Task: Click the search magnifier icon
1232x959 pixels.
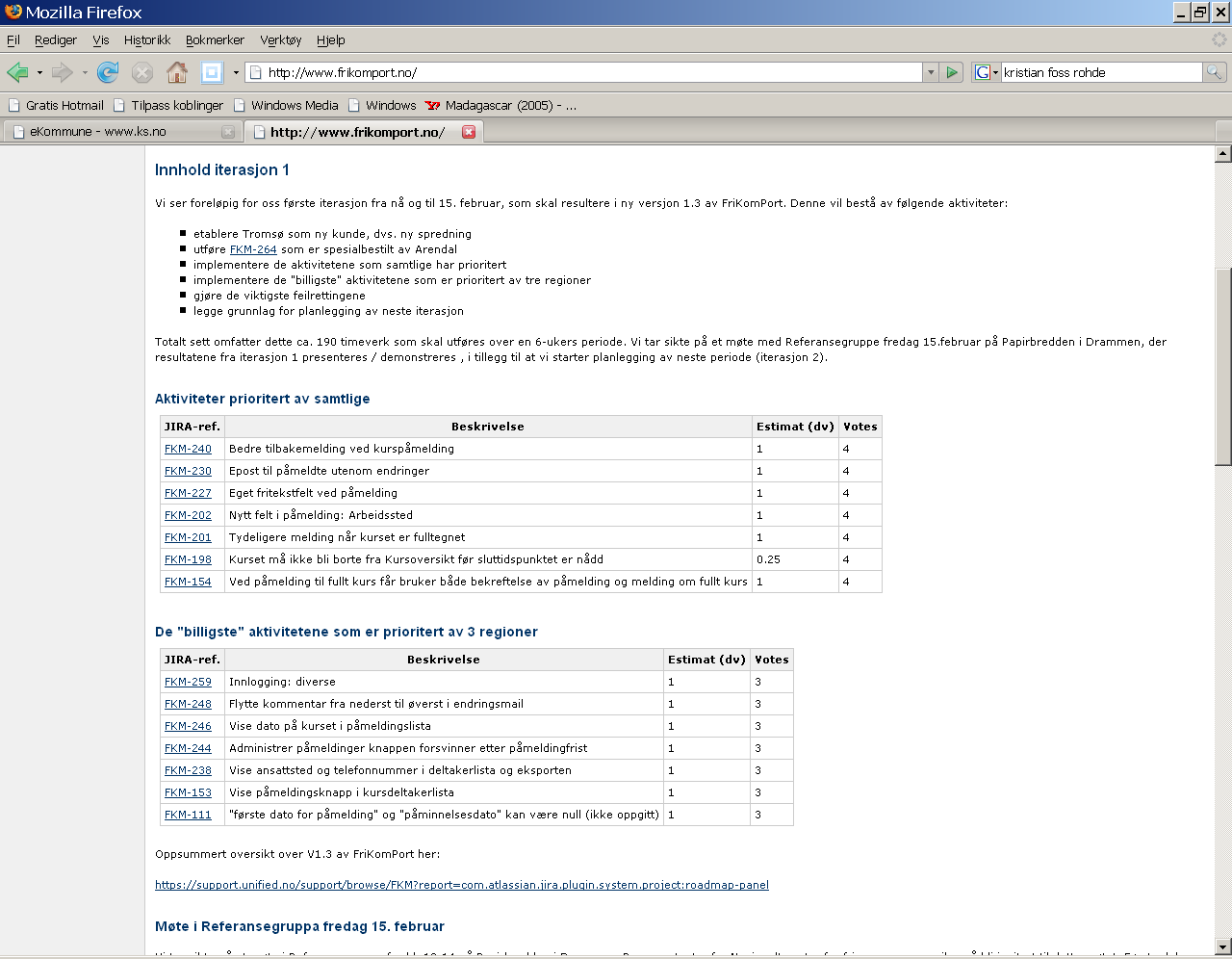Action: click(1215, 72)
